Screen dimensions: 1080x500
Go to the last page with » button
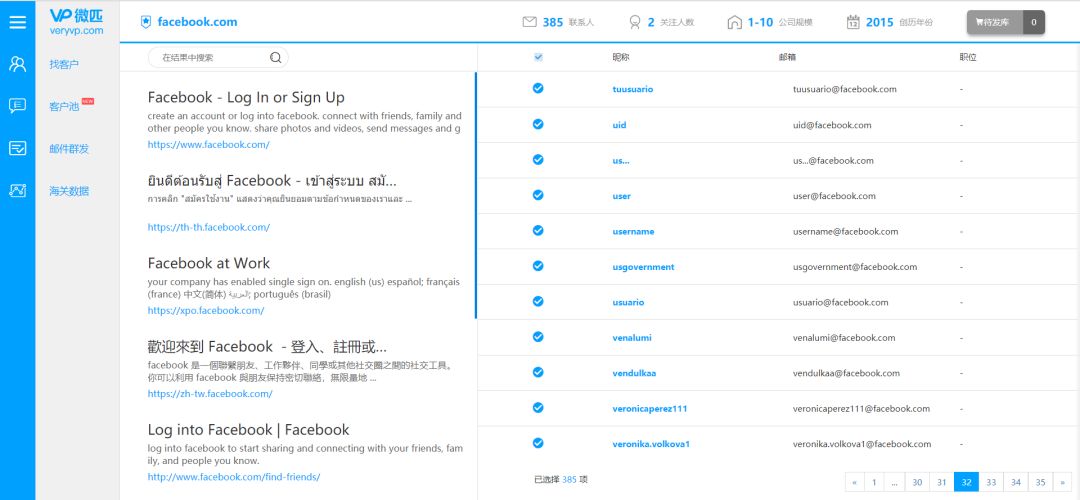click(x=1063, y=482)
